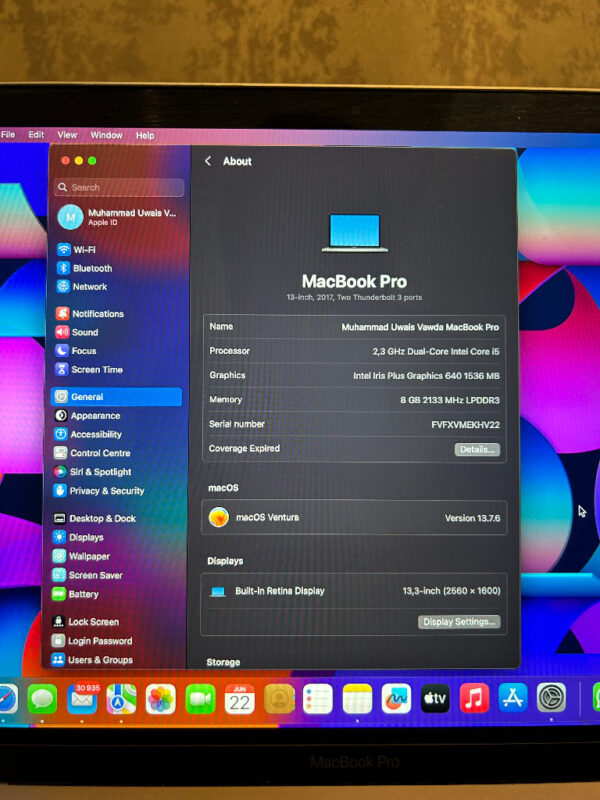600x800 pixels.
Task: Open Lock Screen settings
Action: click(x=86, y=622)
